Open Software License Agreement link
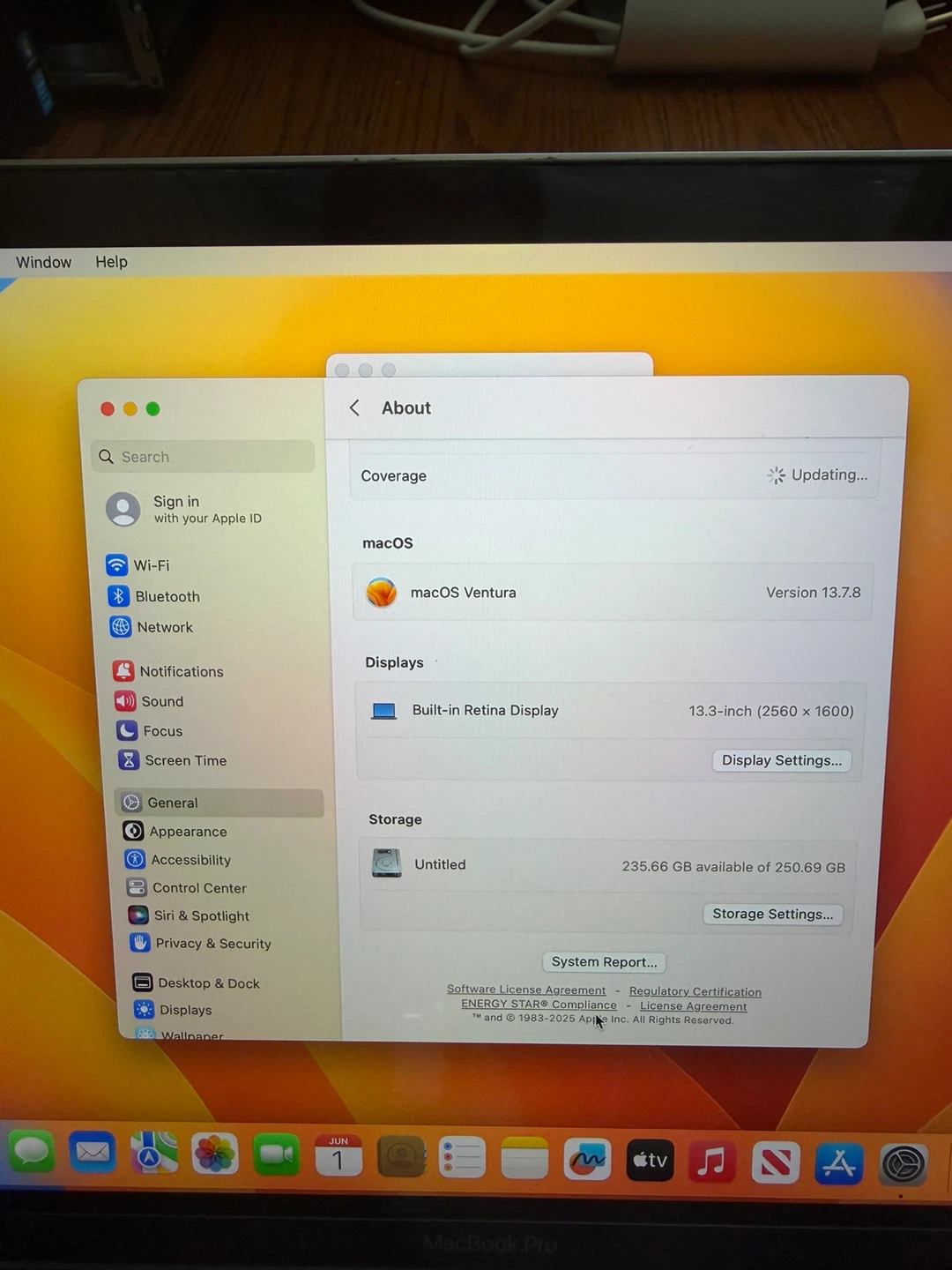Image resolution: width=952 pixels, height=1270 pixels. tap(526, 990)
